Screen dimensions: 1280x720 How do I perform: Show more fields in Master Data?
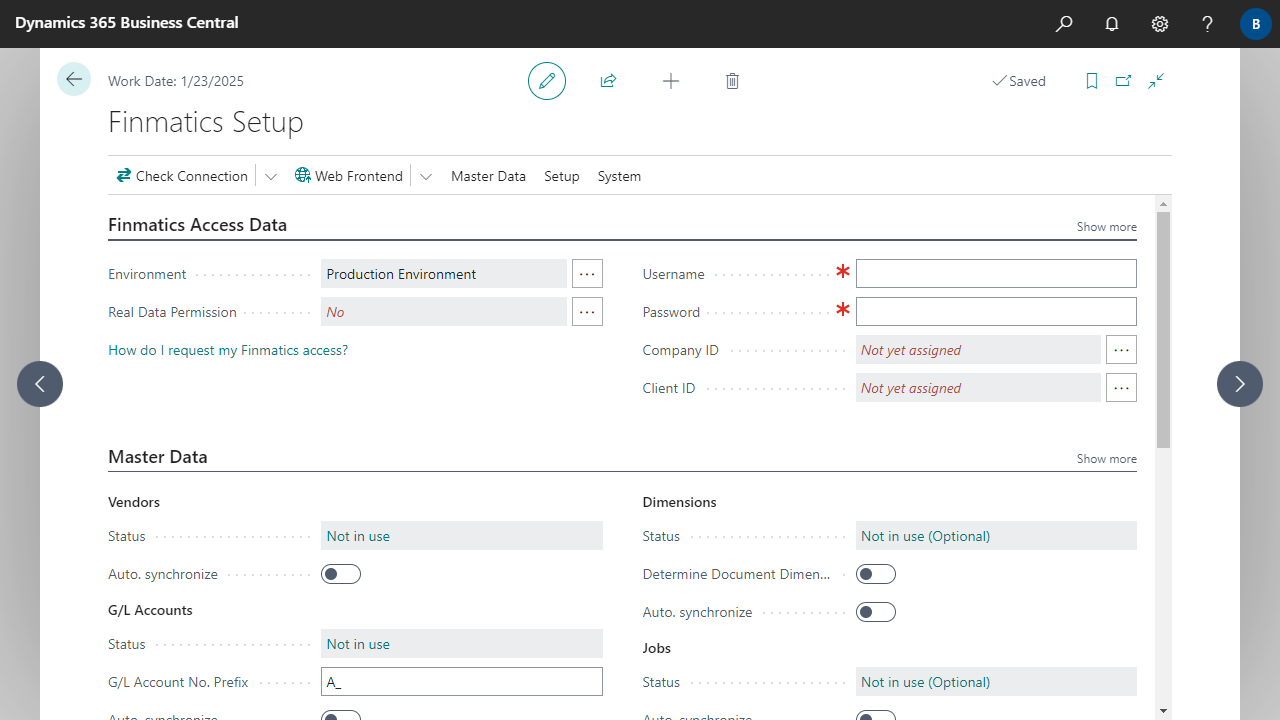pos(1106,459)
